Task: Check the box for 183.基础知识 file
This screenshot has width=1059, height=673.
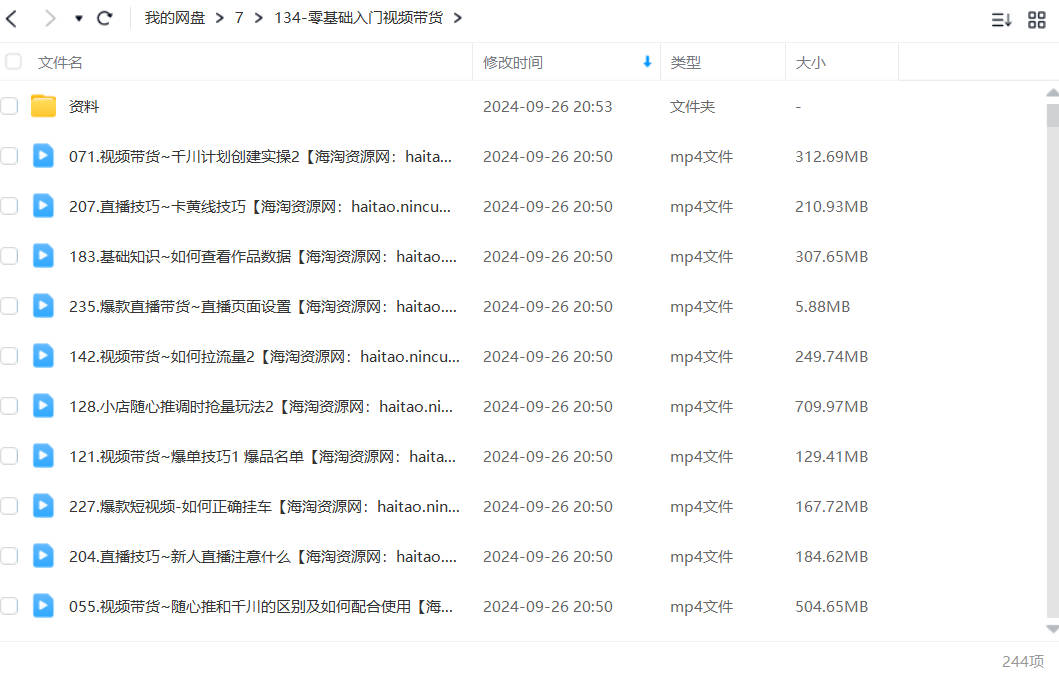Action: click(x=9, y=256)
